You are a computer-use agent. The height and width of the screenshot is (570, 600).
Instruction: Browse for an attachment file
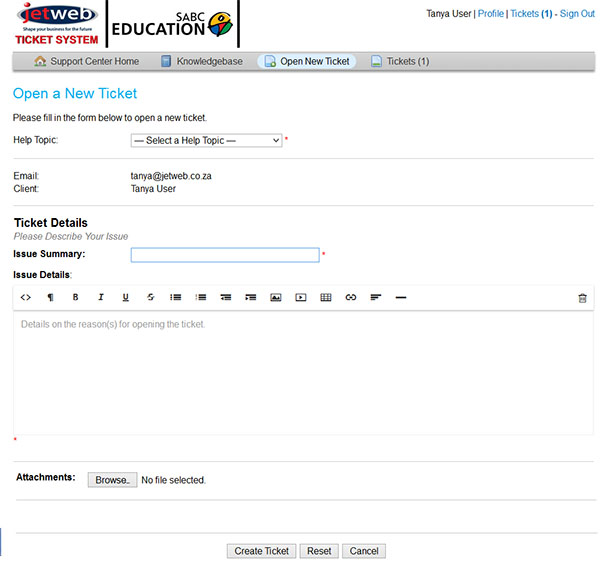pyautogui.click(x=112, y=480)
